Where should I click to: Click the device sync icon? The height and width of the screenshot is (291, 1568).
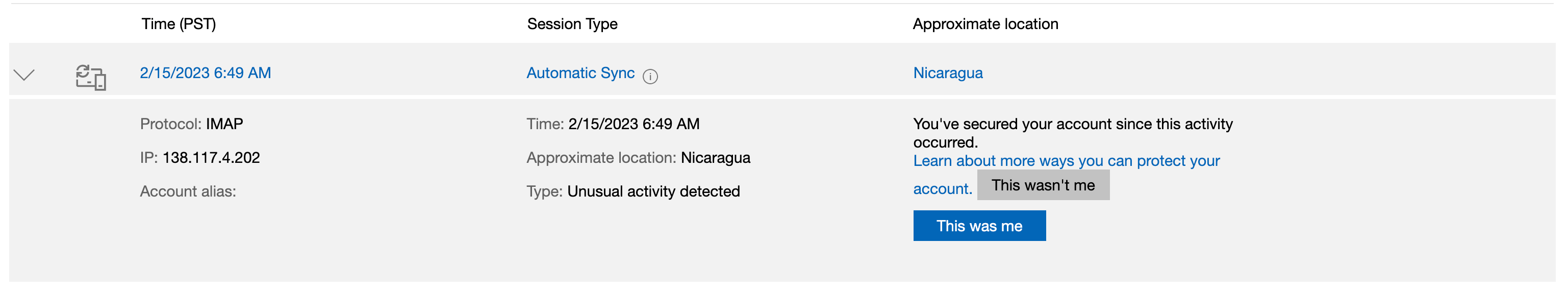91,77
